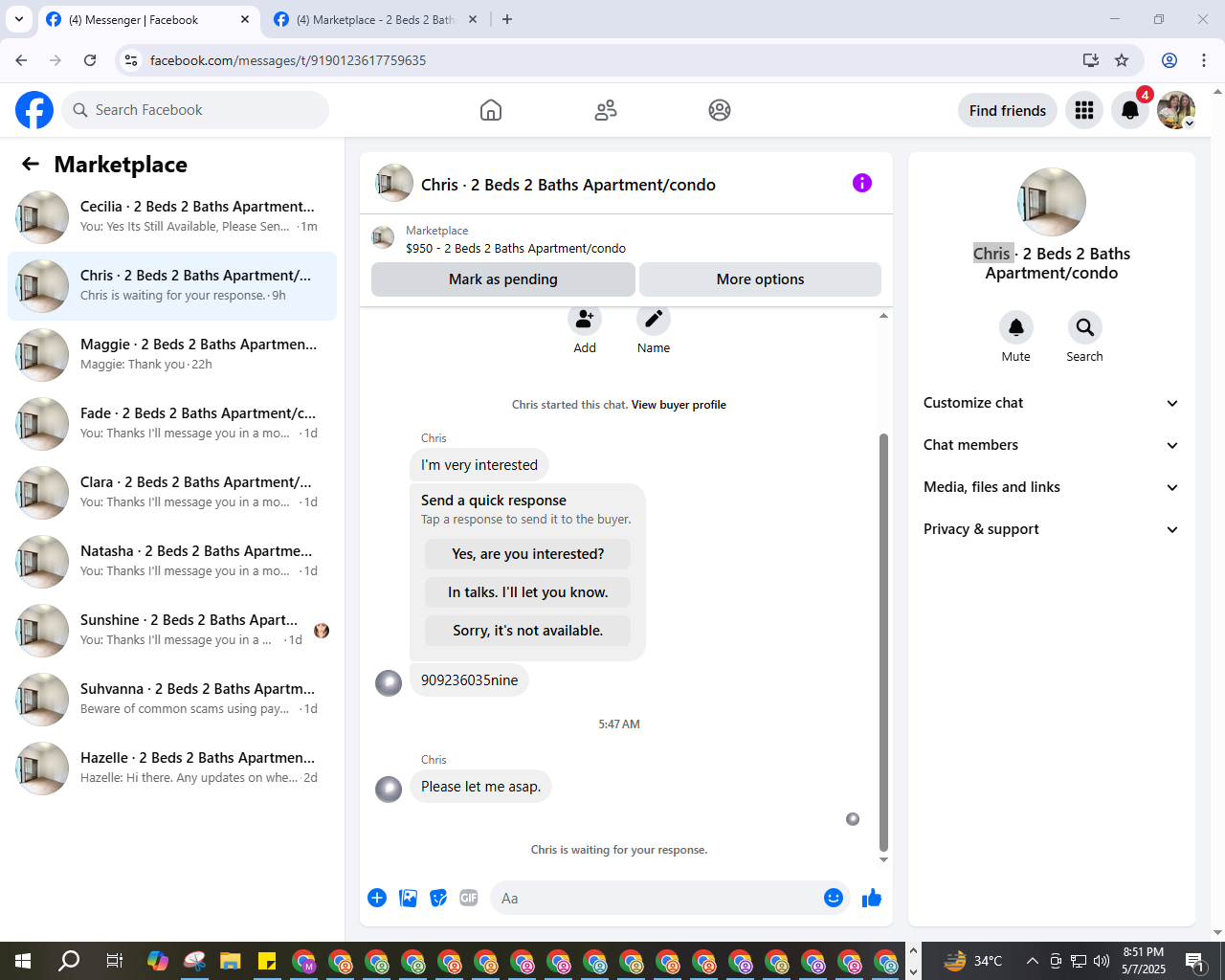Close the Marketplace browser tab
This screenshot has height=980, width=1225.
pos(473,19)
